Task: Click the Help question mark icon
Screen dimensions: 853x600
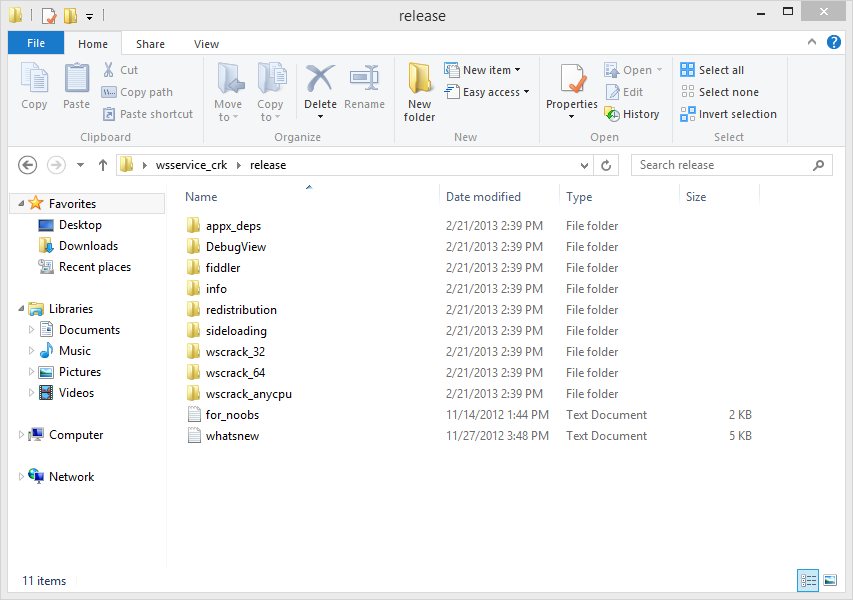Action: click(834, 43)
